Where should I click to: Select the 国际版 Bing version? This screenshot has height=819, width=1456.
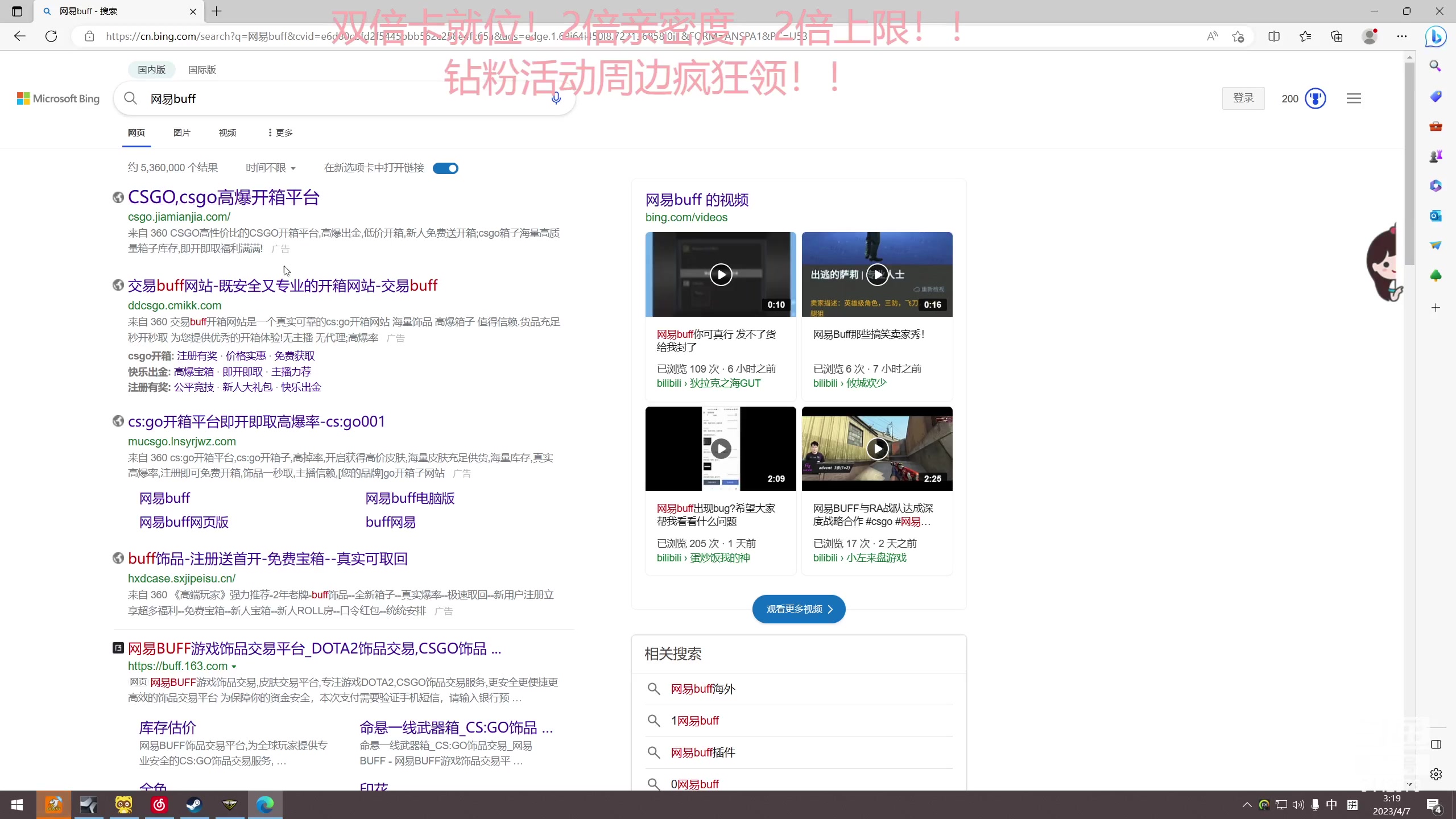point(202,69)
